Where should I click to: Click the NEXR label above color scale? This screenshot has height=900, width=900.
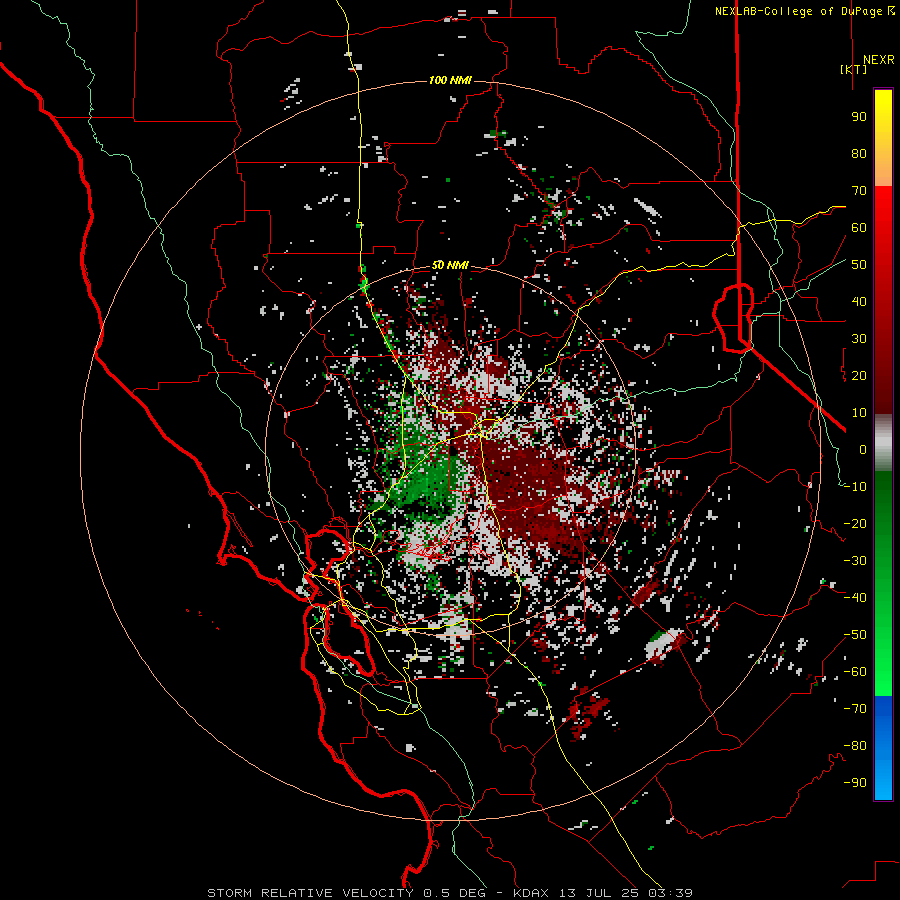pos(878,60)
